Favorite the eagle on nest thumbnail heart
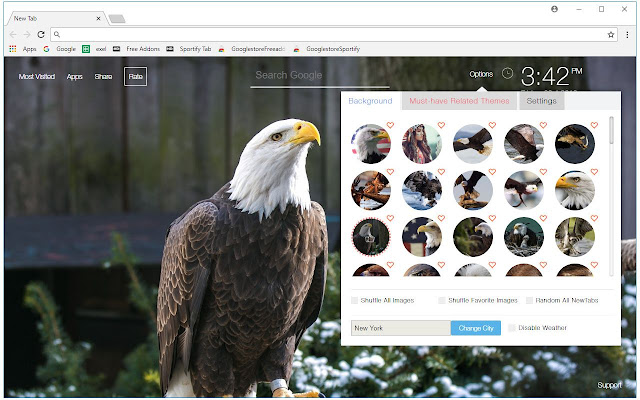Viewport: 640px width, 400px height. pyautogui.click(x=543, y=218)
